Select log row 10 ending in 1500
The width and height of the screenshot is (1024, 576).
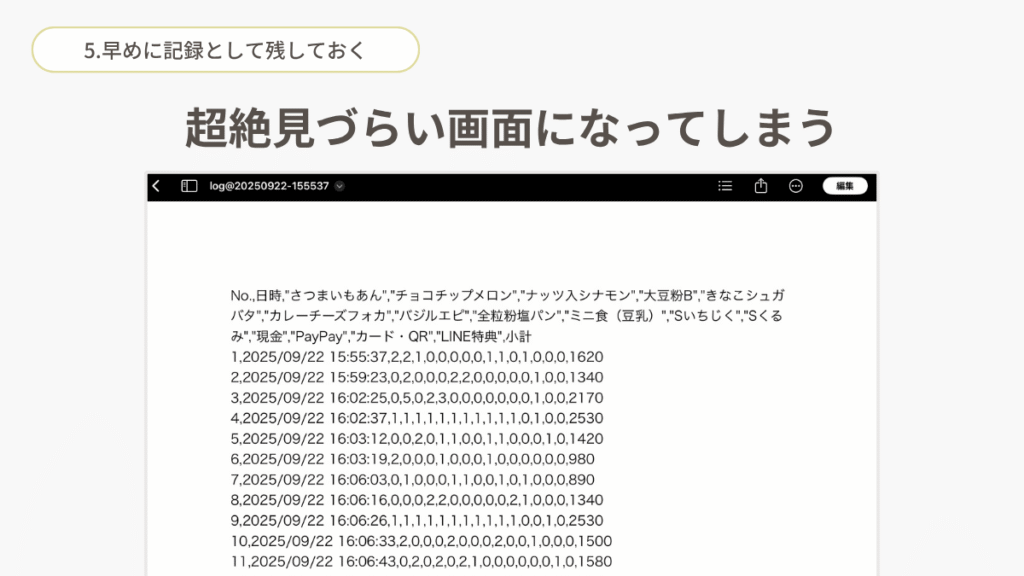click(x=421, y=541)
